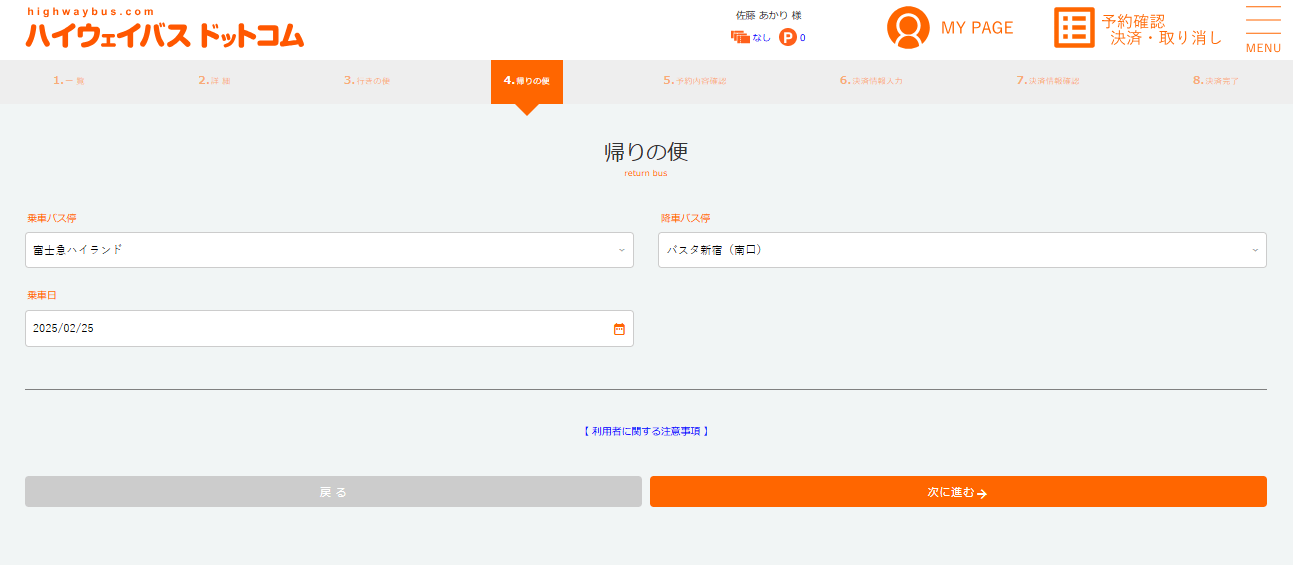Go to step 1. 一覧 tab
Image resolution: width=1293 pixels, height=565 pixels.
pos(69,81)
